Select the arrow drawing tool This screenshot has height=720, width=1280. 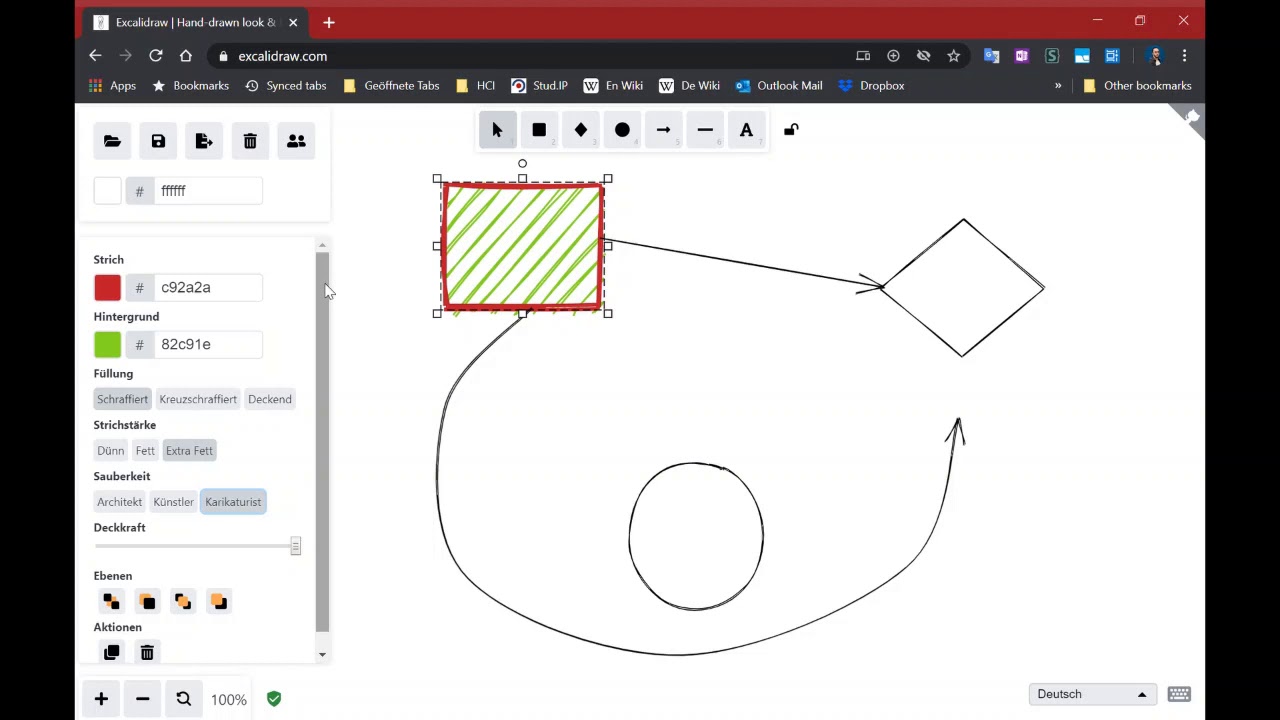pyautogui.click(x=663, y=130)
